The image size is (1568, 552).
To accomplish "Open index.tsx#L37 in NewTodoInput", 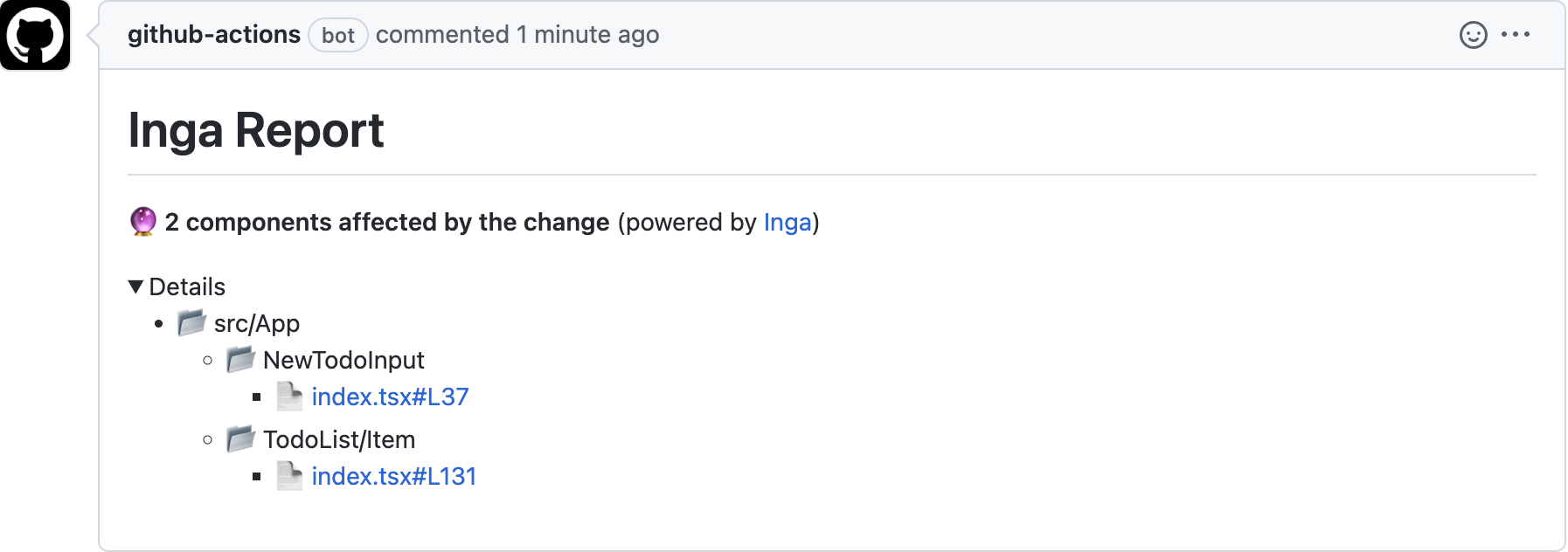I will pos(390,396).
